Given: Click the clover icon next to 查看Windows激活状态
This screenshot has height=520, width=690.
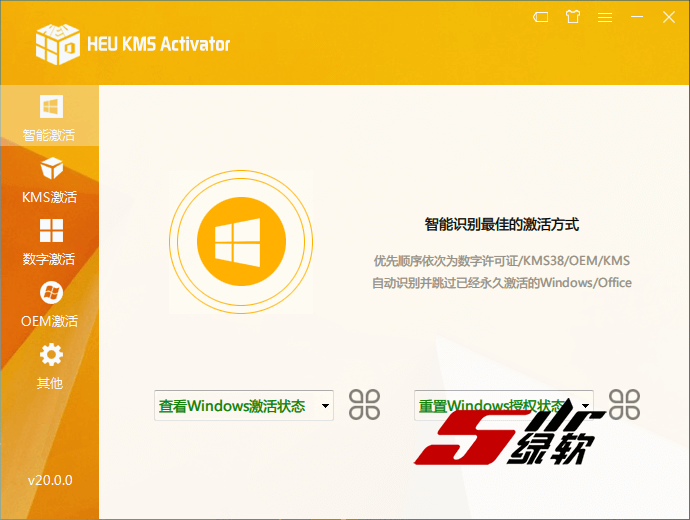Looking at the screenshot, I should pyautogui.click(x=364, y=404).
